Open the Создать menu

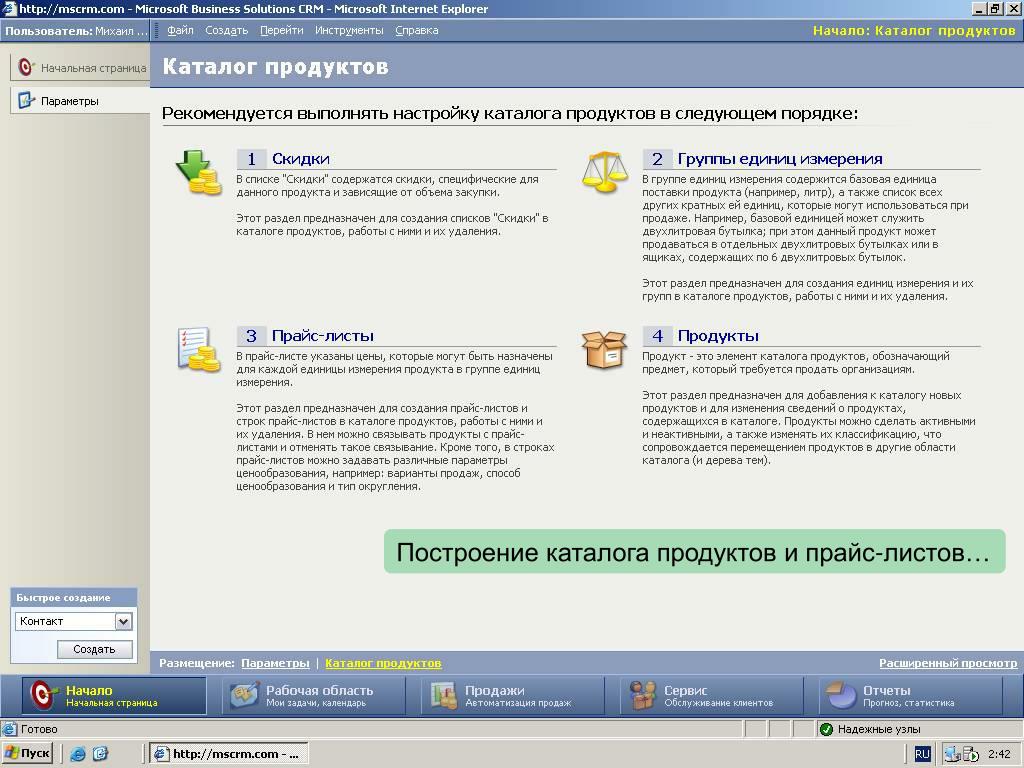coord(227,30)
